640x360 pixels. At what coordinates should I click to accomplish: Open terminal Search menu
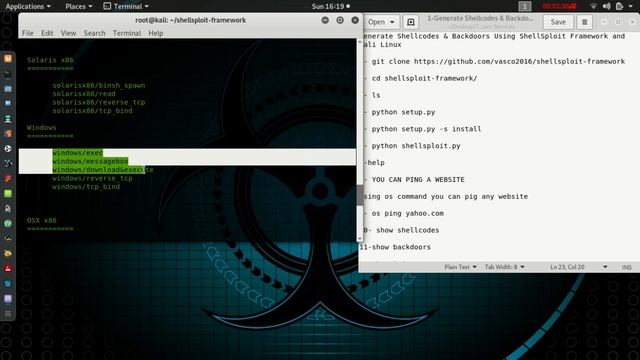pos(94,33)
